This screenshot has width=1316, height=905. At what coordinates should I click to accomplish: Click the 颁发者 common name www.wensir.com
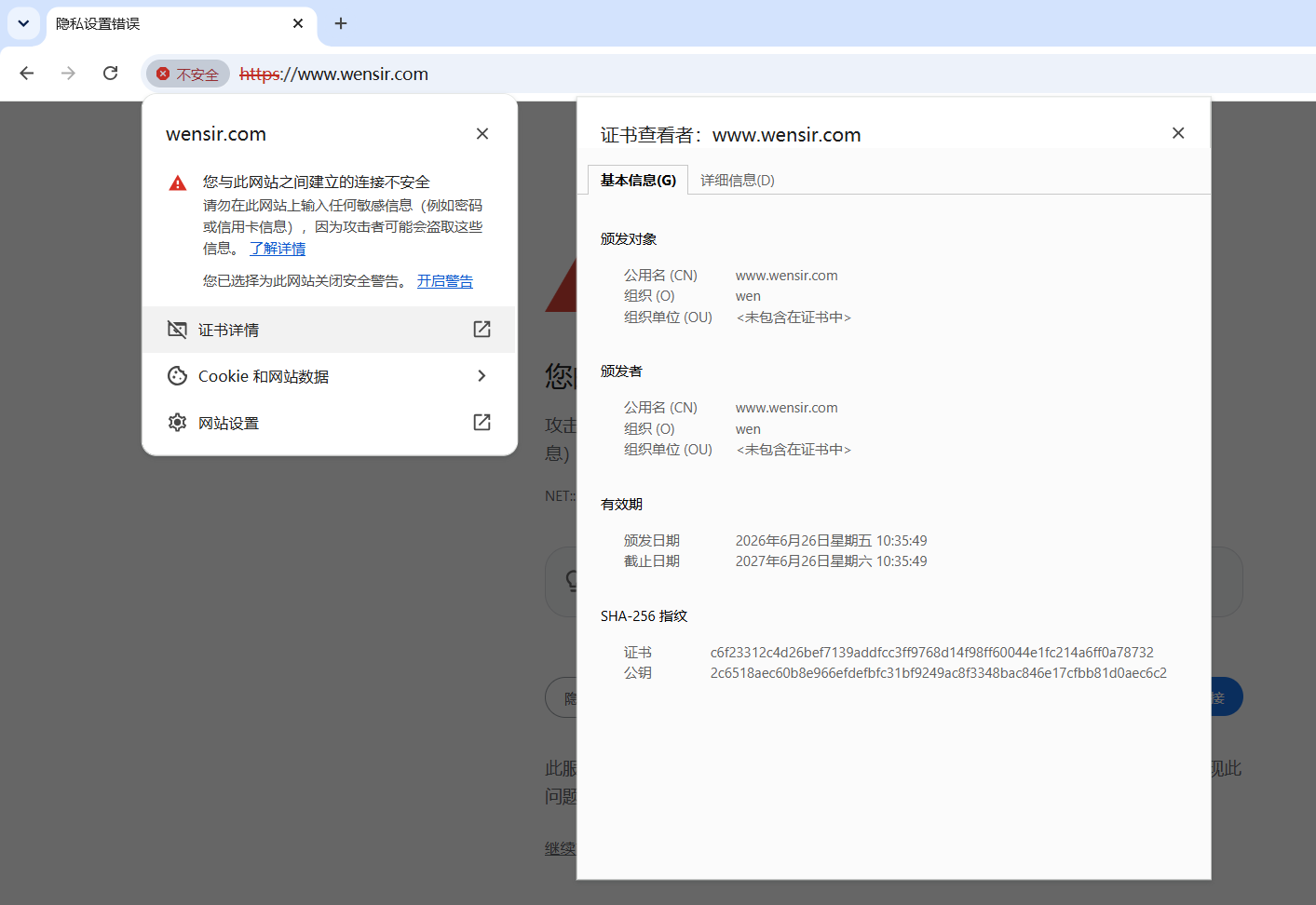[787, 408]
